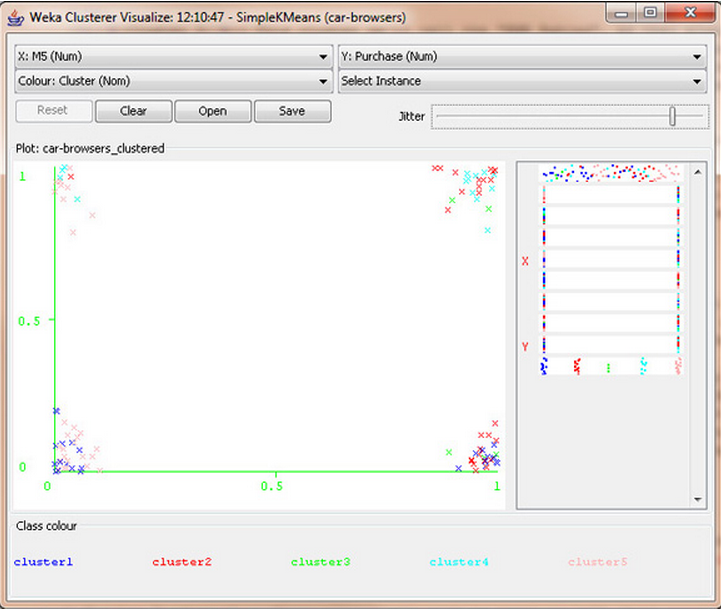Click the Save button

point(292,111)
